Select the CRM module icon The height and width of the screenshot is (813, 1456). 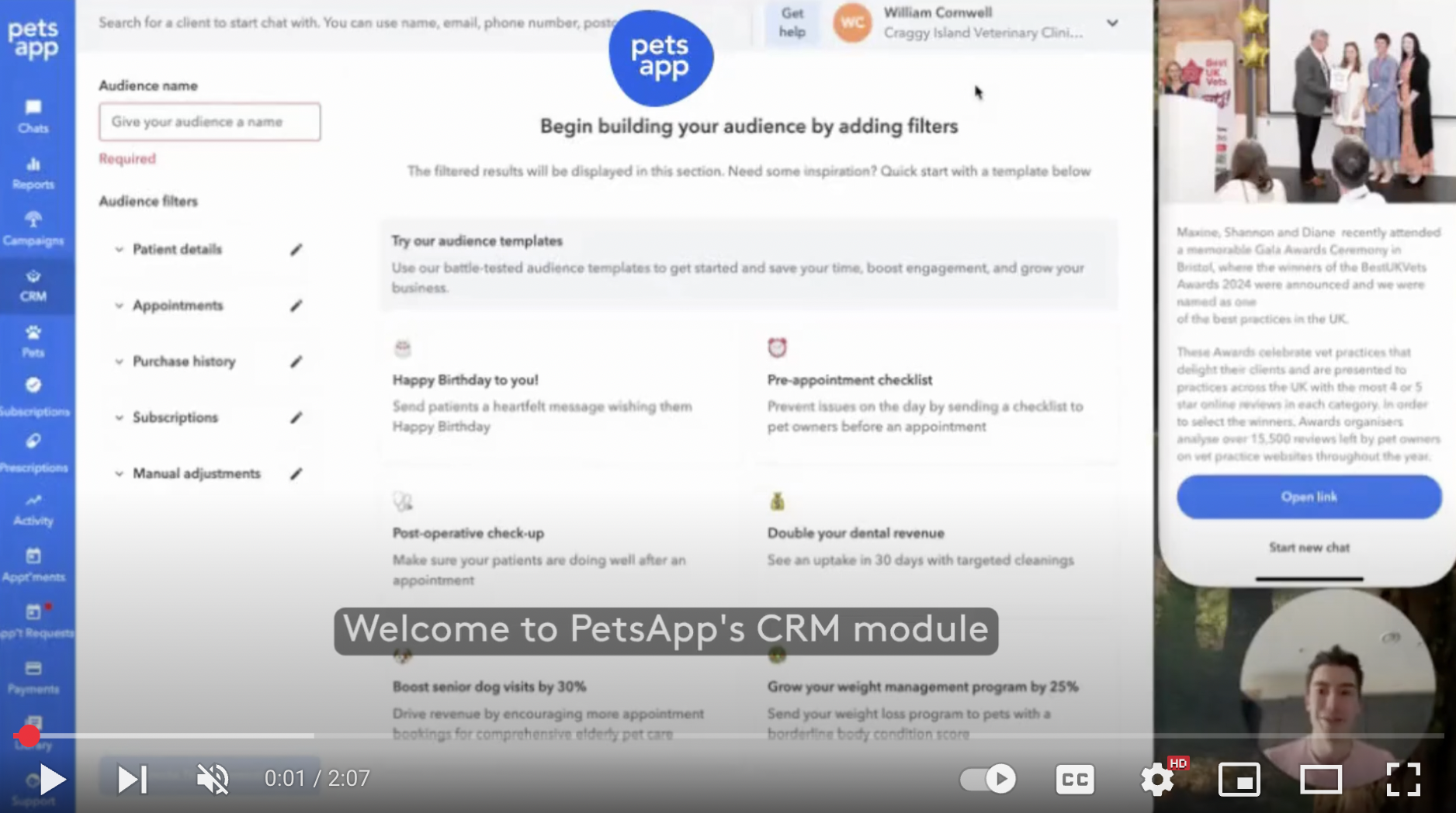click(33, 283)
